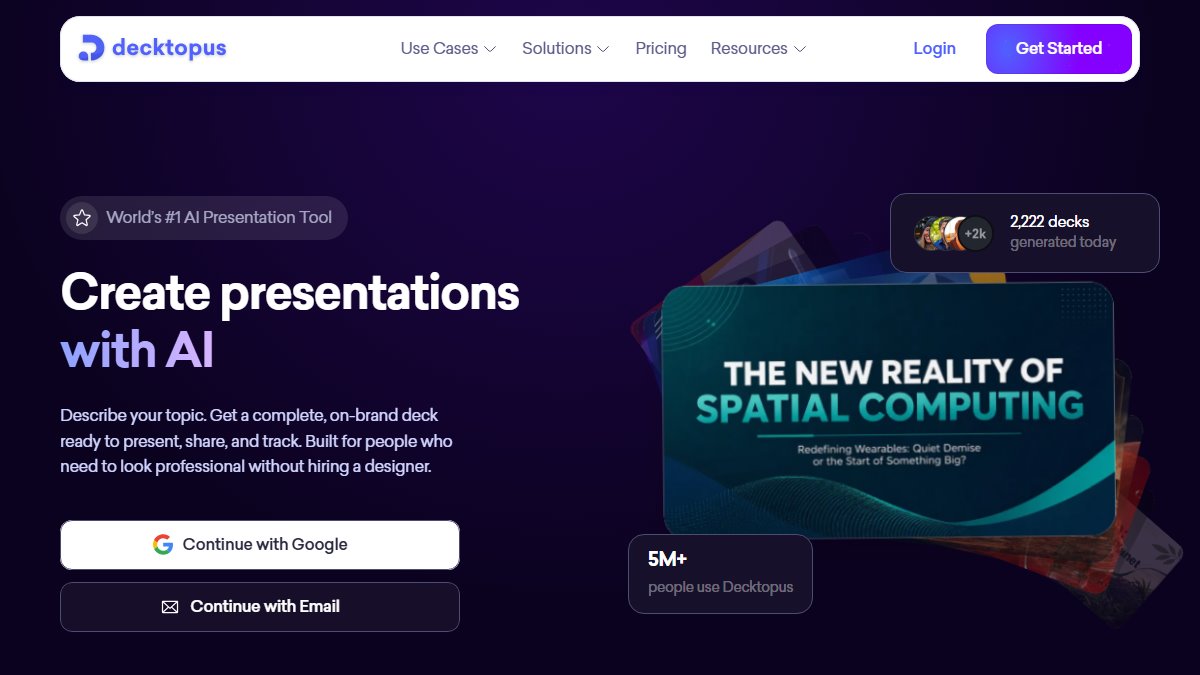Click the Google logo icon
1200x675 pixels.
click(x=163, y=545)
